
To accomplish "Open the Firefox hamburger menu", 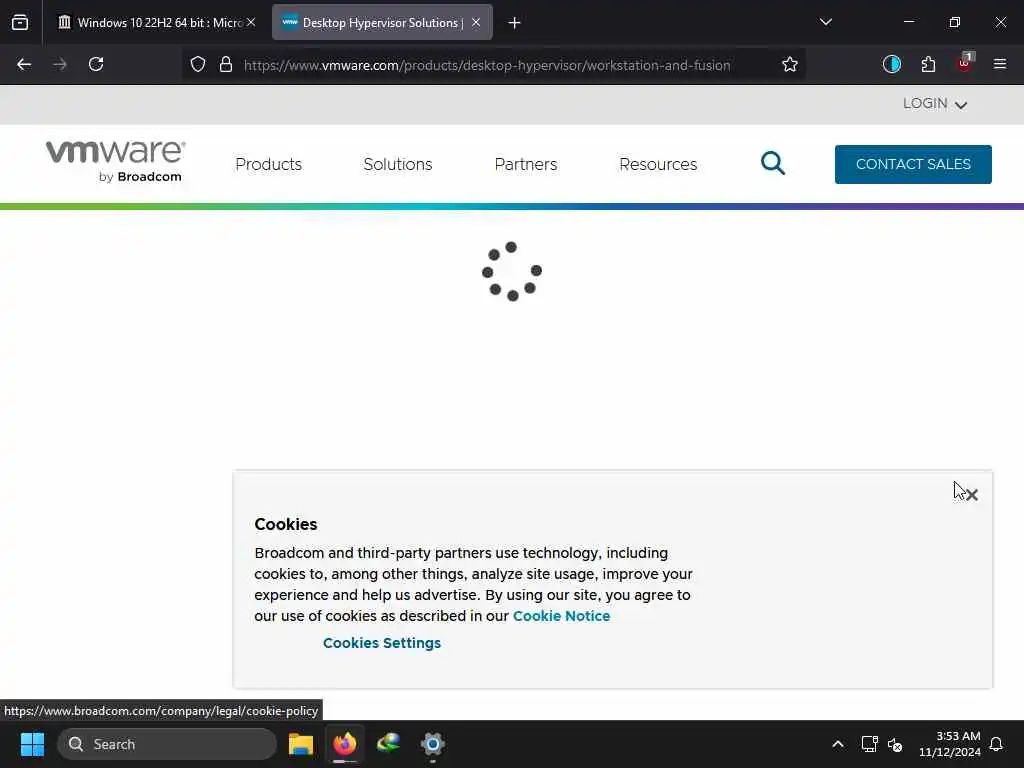I will click(1000, 65).
